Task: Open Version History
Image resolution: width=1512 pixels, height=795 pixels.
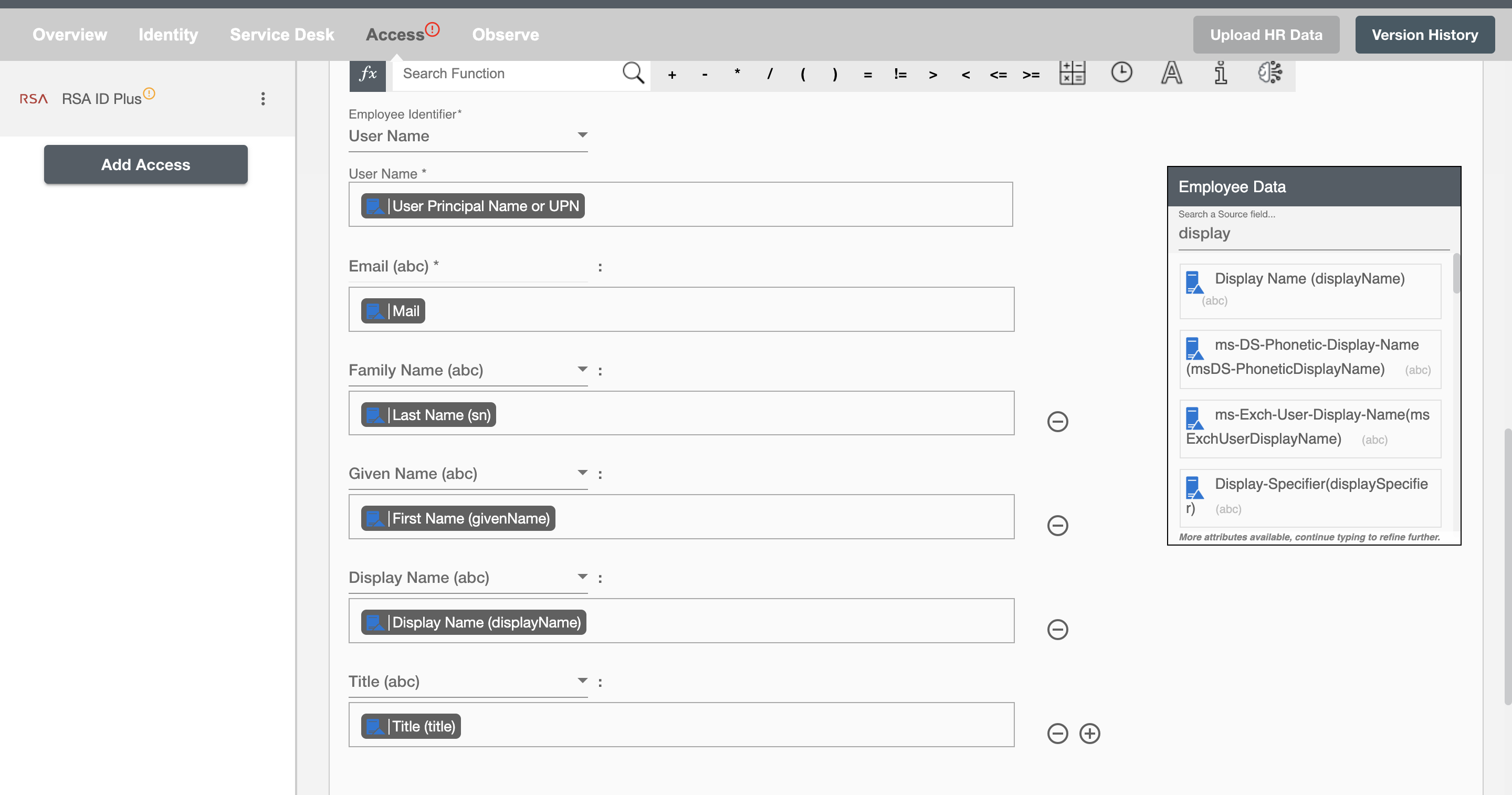Action: click(x=1424, y=35)
